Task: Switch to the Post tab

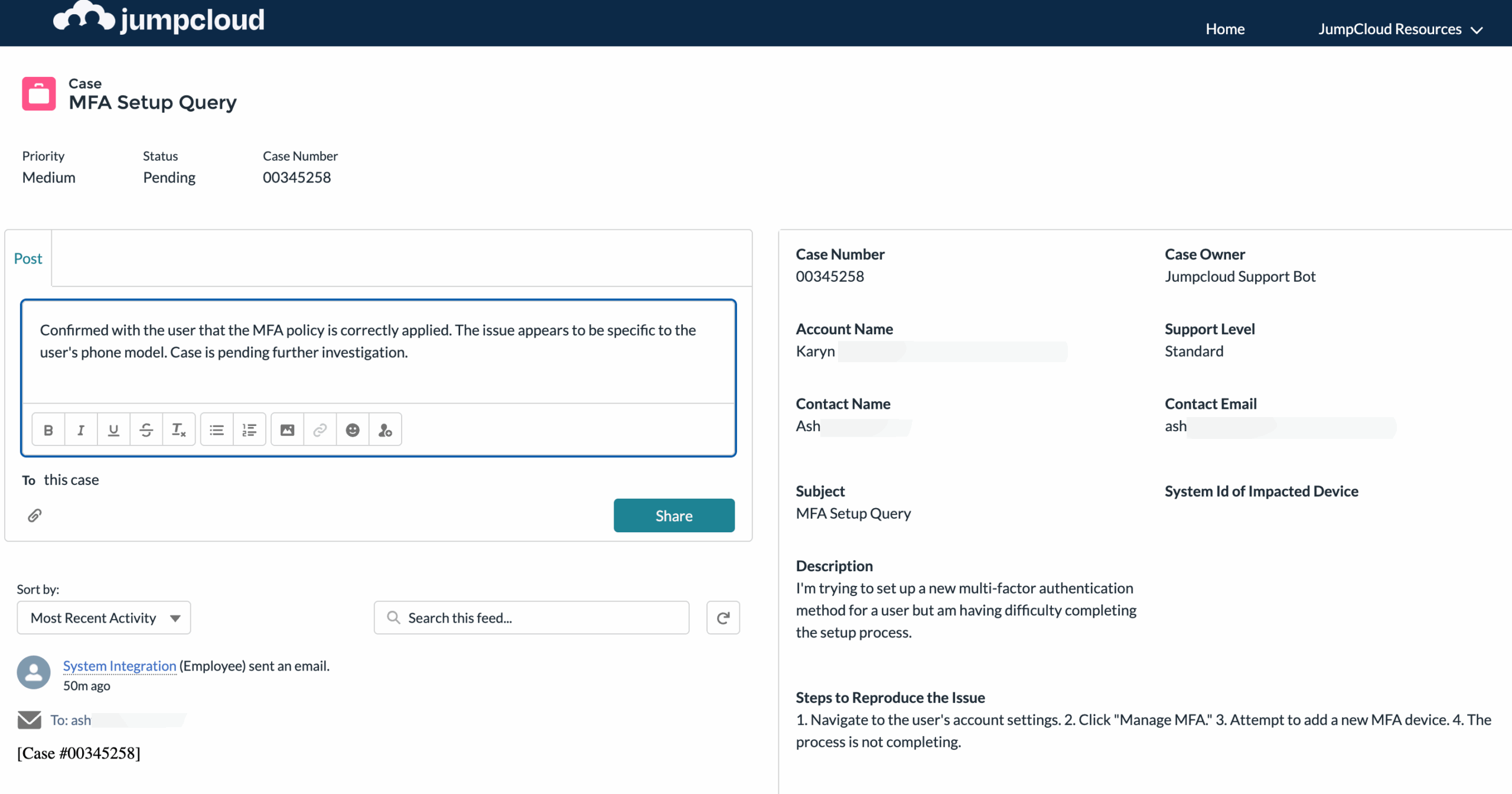Action: 27,258
